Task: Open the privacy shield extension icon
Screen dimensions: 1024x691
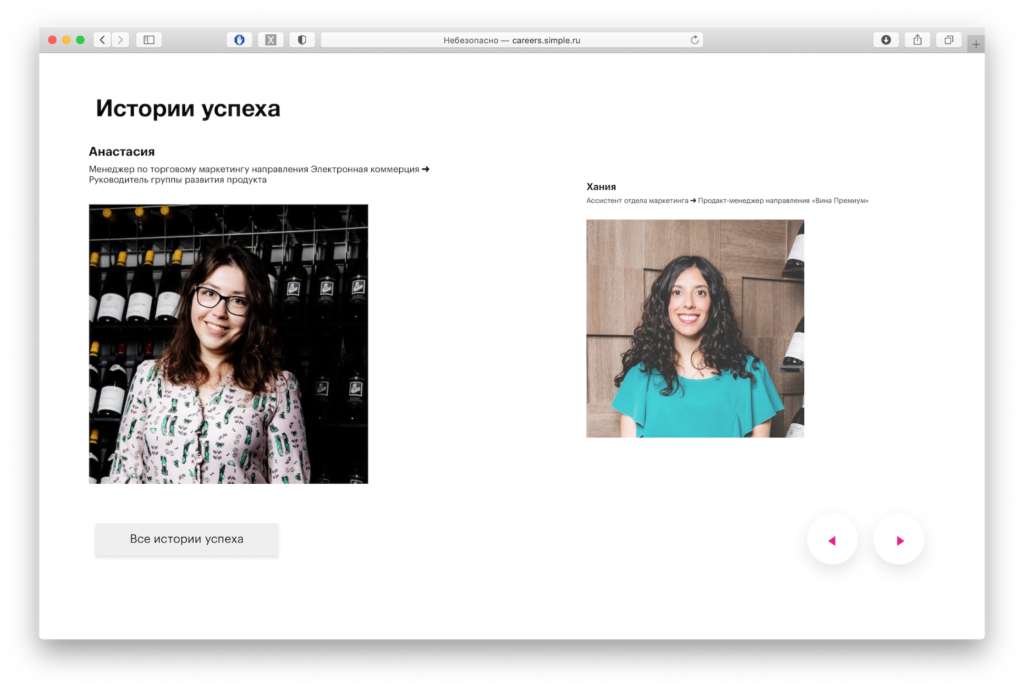Action: [x=301, y=40]
